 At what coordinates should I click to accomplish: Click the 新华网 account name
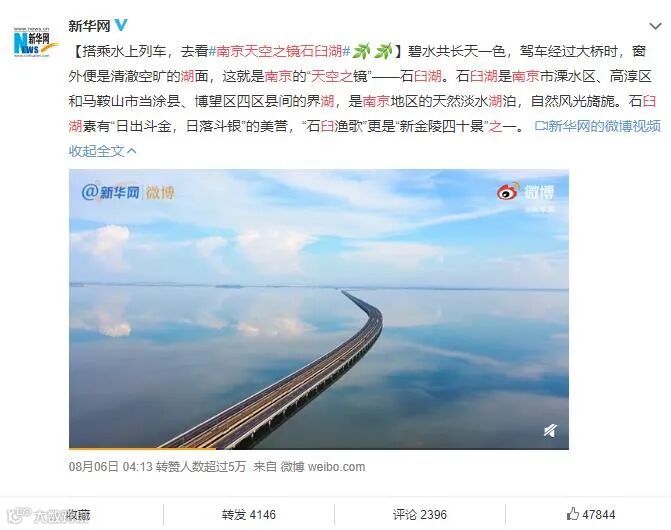coord(89,26)
